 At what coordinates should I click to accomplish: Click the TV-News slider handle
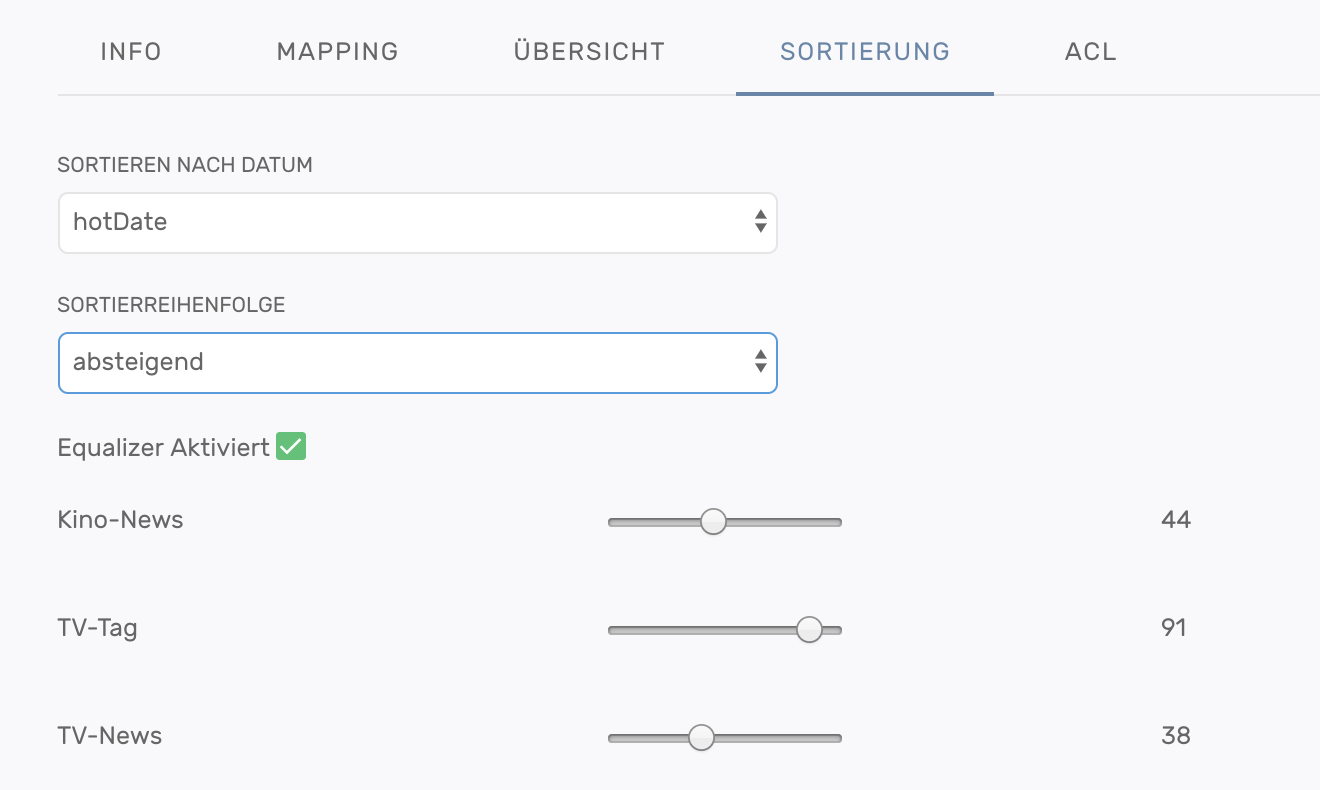pyautogui.click(x=701, y=738)
